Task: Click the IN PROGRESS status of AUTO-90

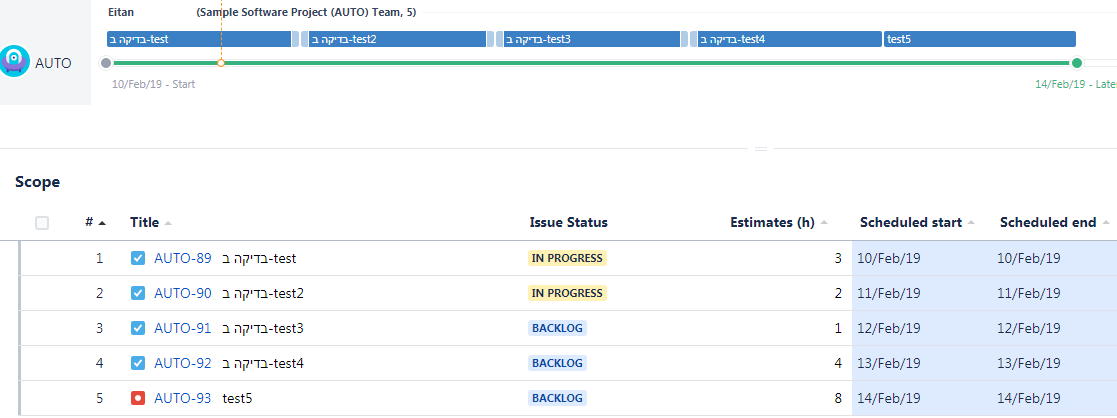Action: click(x=567, y=293)
